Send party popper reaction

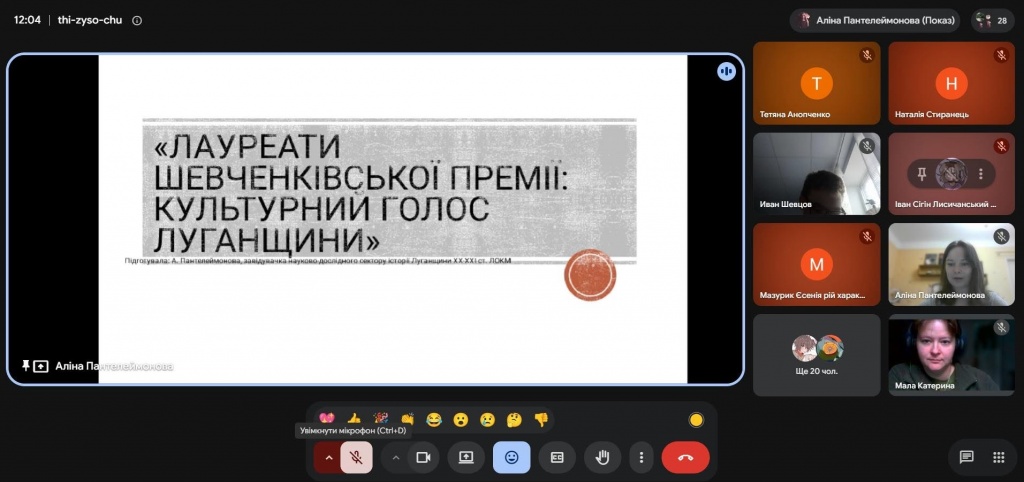(x=381, y=419)
